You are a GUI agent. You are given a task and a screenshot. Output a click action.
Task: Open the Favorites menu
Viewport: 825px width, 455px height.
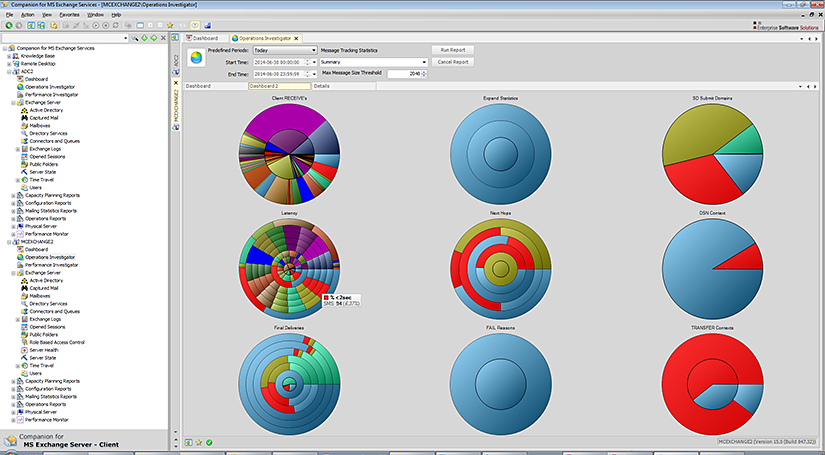click(69, 15)
